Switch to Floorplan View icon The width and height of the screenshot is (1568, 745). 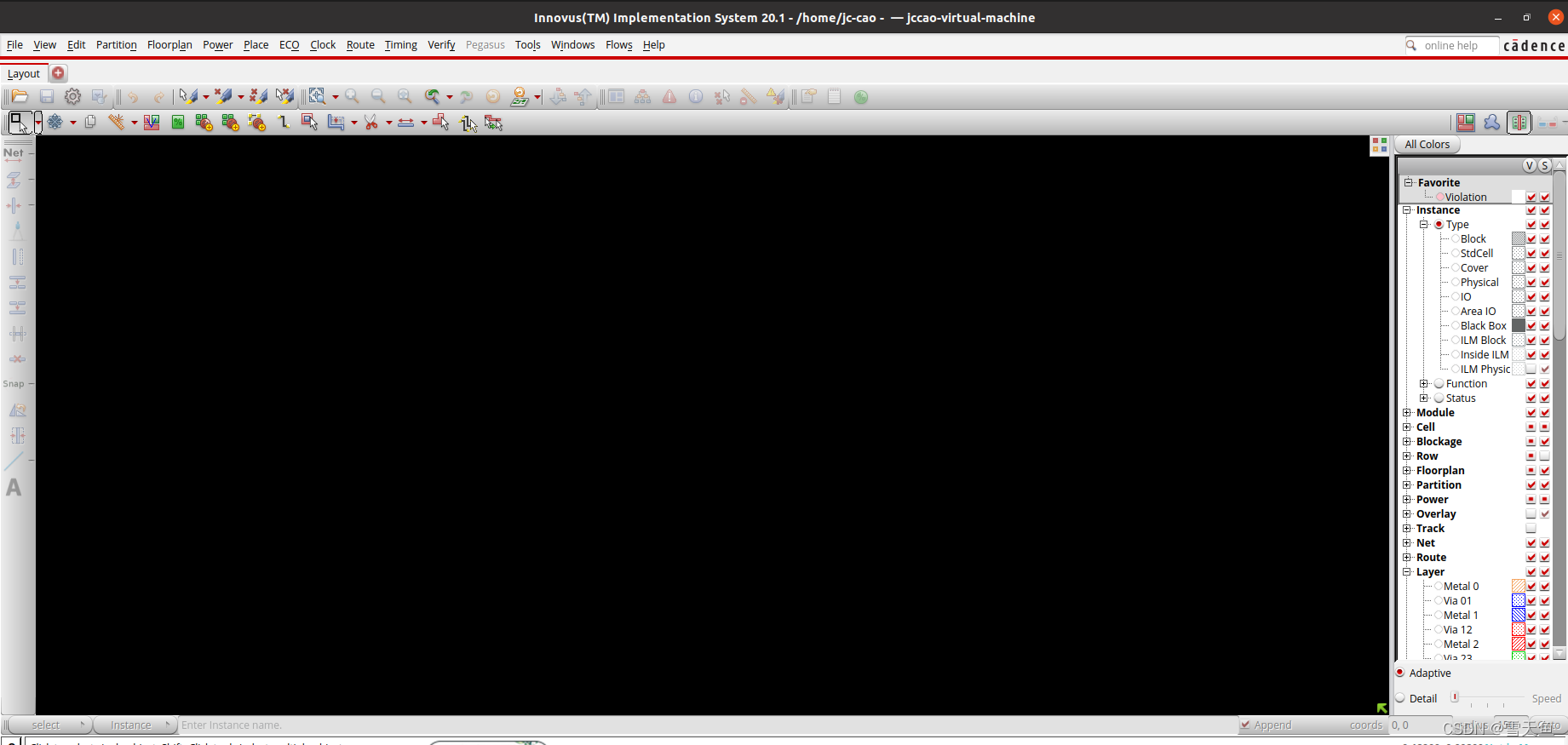[x=1466, y=123]
